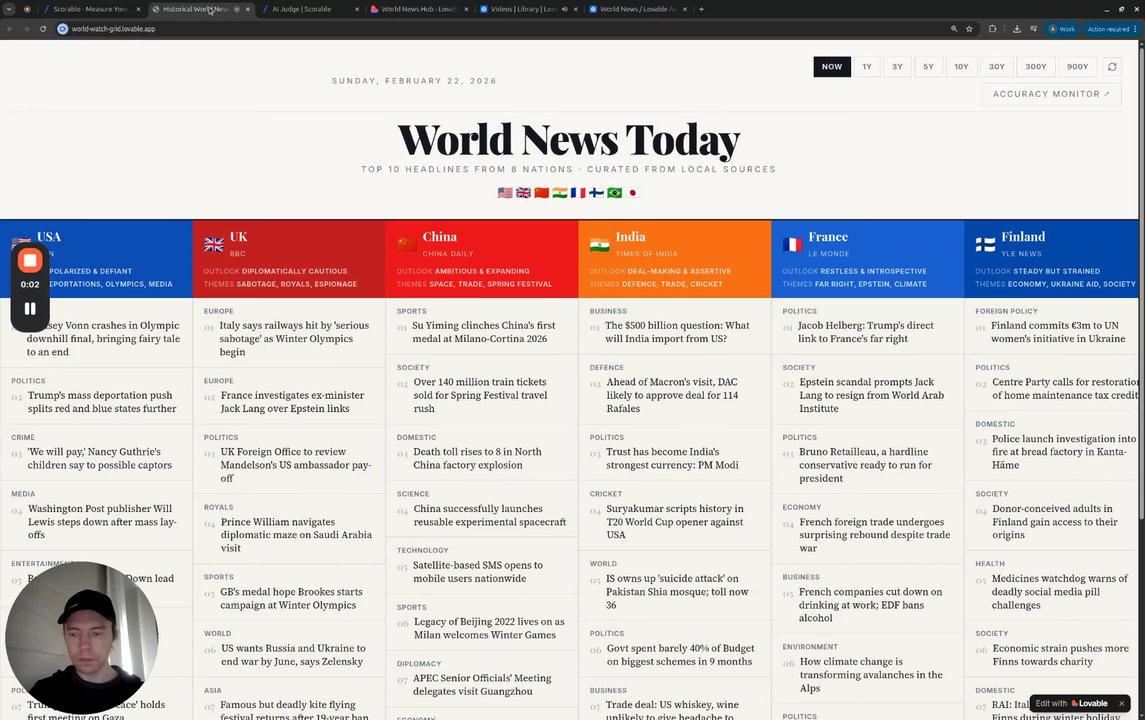1145x720 pixels.
Task: Click the refresh headlines icon beside 900Y
Action: pyautogui.click(x=1111, y=66)
